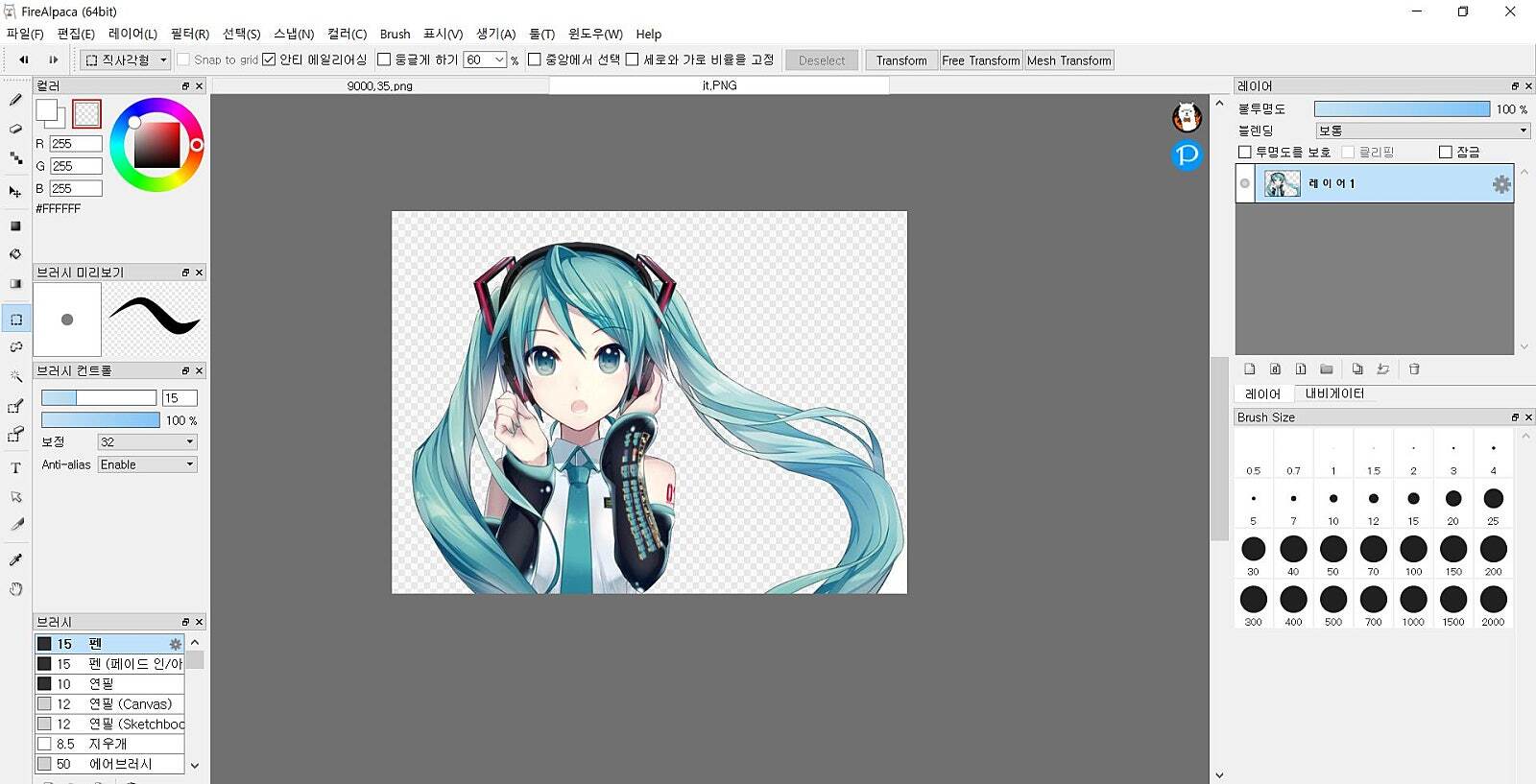
Task: Click the merge layer down icon
Action: coord(1383,369)
